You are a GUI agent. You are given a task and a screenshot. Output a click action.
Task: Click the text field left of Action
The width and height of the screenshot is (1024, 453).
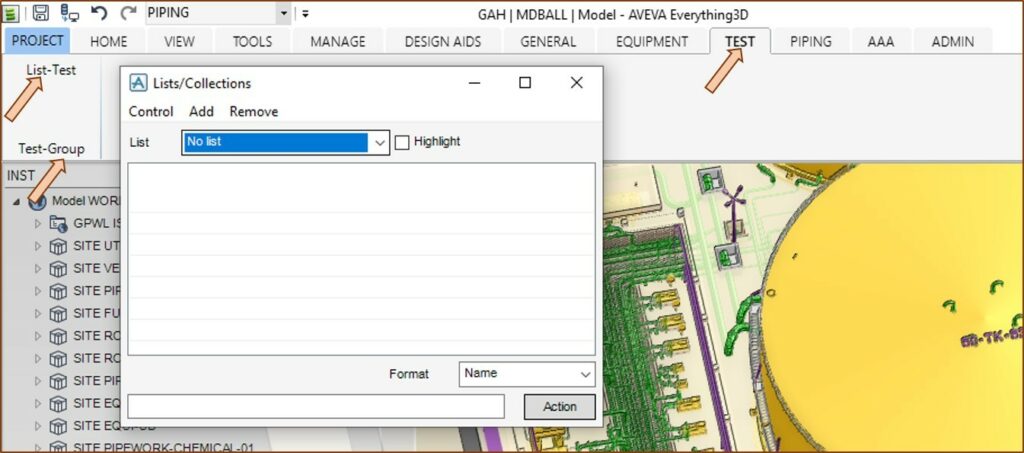(x=316, y=406)
